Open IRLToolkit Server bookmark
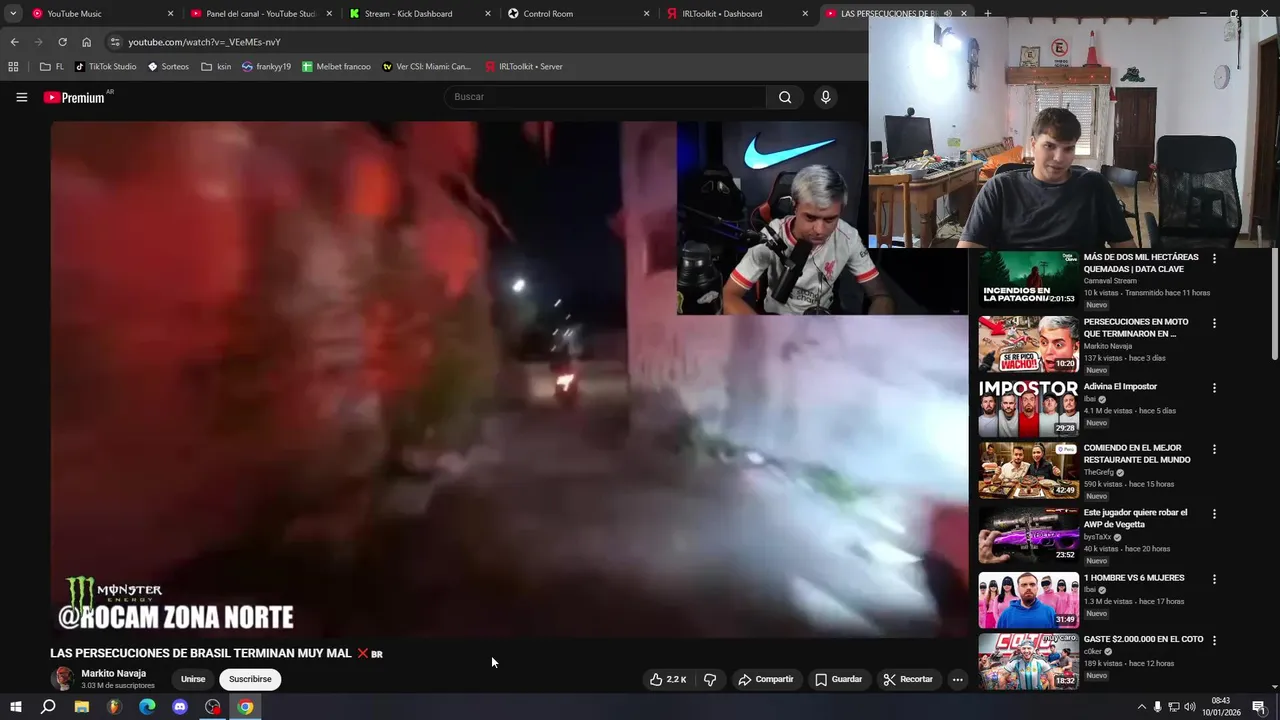1280x720 pixels. 524,67
